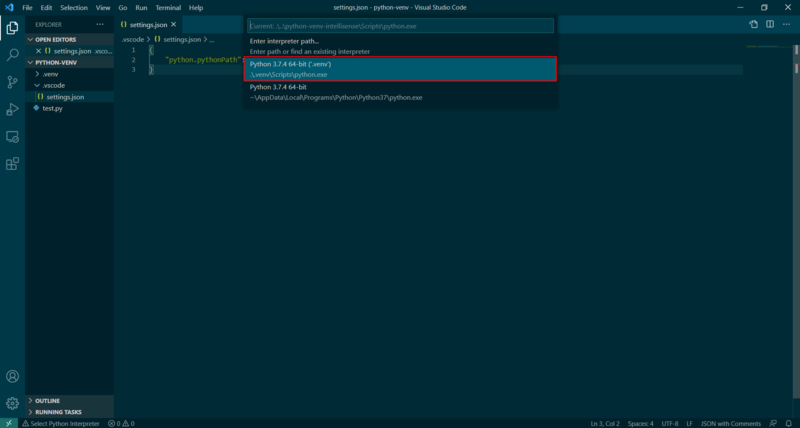Select Python 3.7.4 64-bit ('.venv') interpreter

(400, 69)
